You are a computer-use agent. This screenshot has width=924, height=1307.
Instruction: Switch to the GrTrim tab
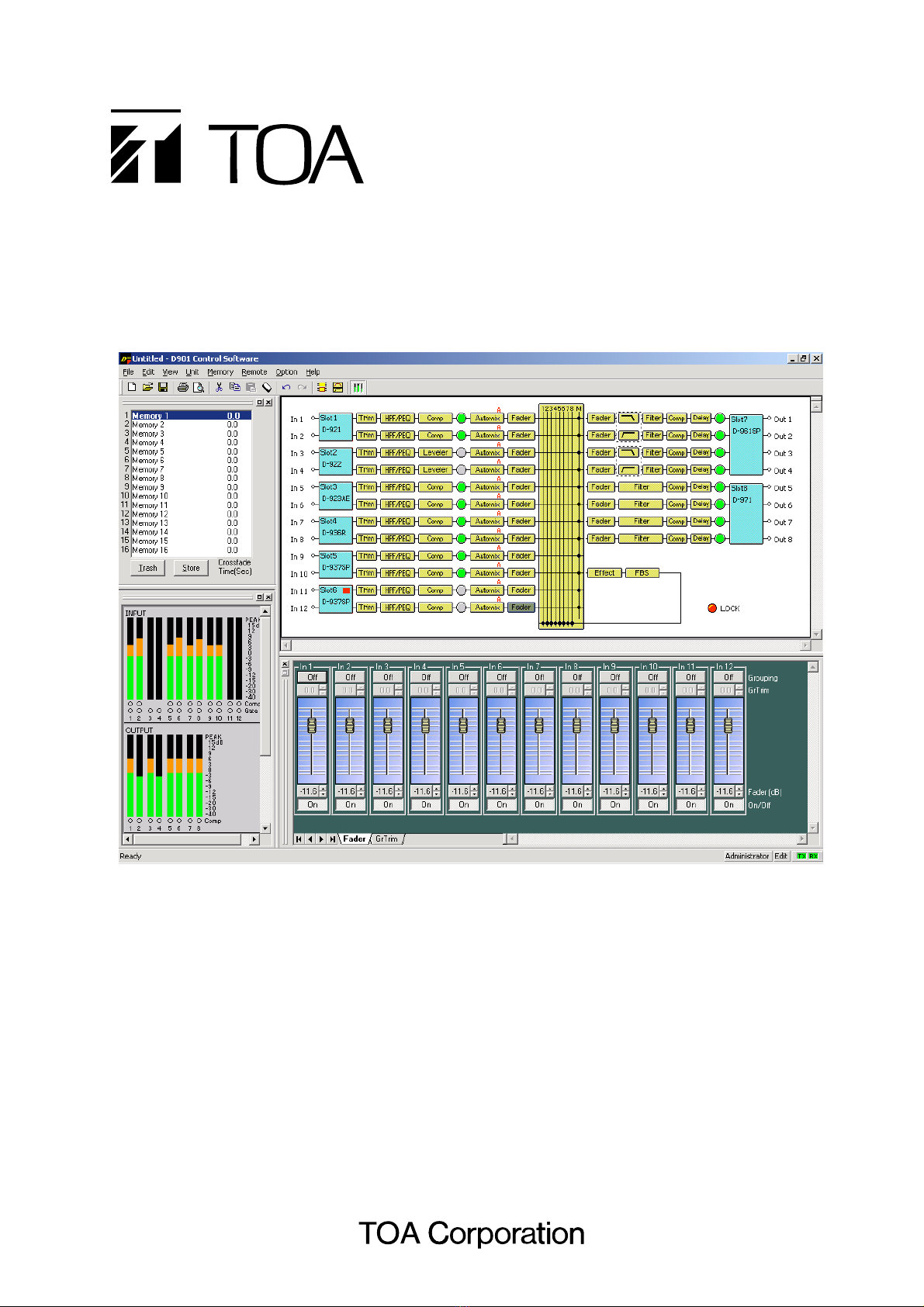click(387, 839)
